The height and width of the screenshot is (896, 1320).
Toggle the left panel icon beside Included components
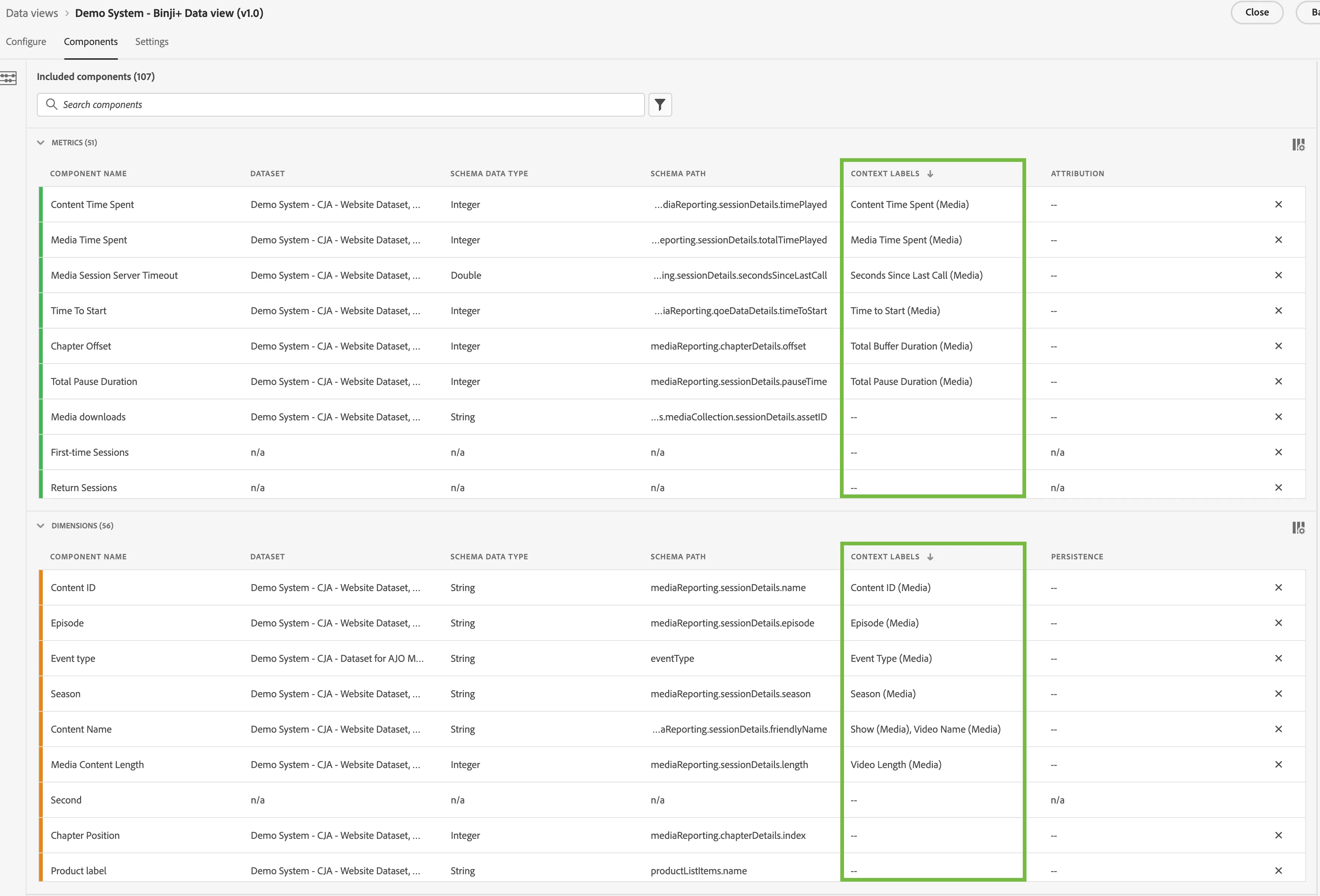coord(8,78)
